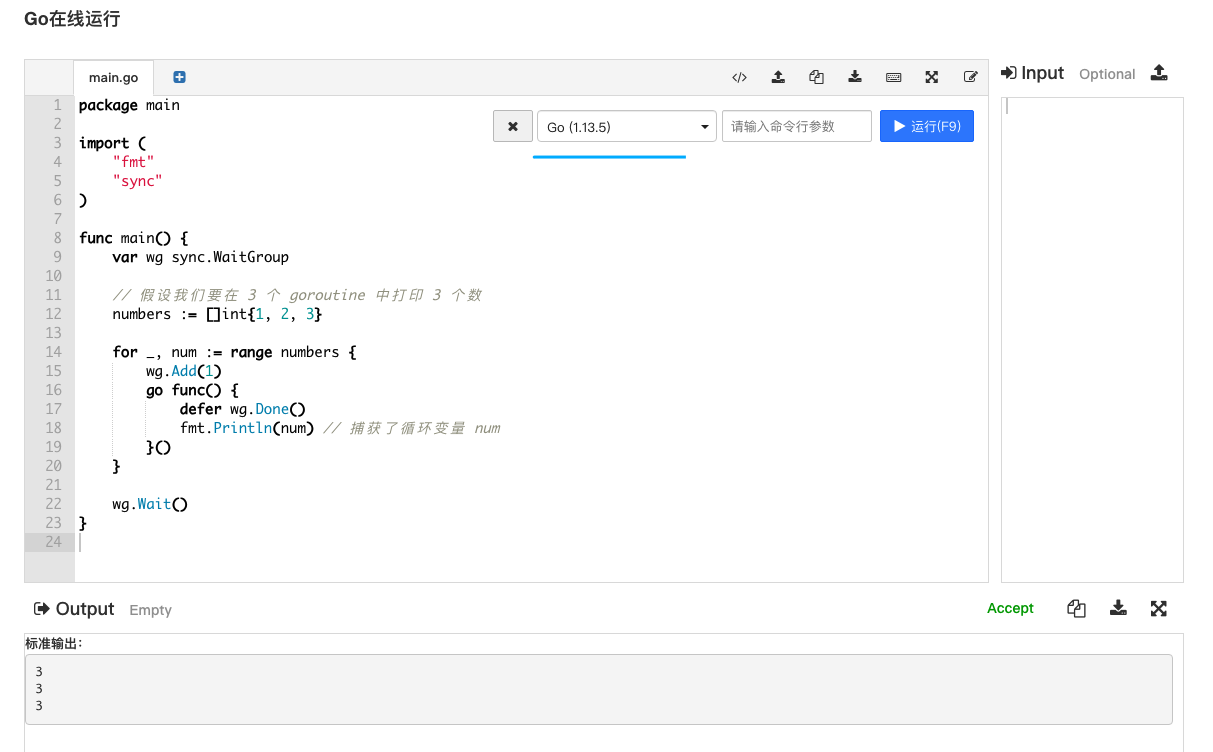
Task: Copy the output with the Output copy icon
Action: tap(1076, 608)
